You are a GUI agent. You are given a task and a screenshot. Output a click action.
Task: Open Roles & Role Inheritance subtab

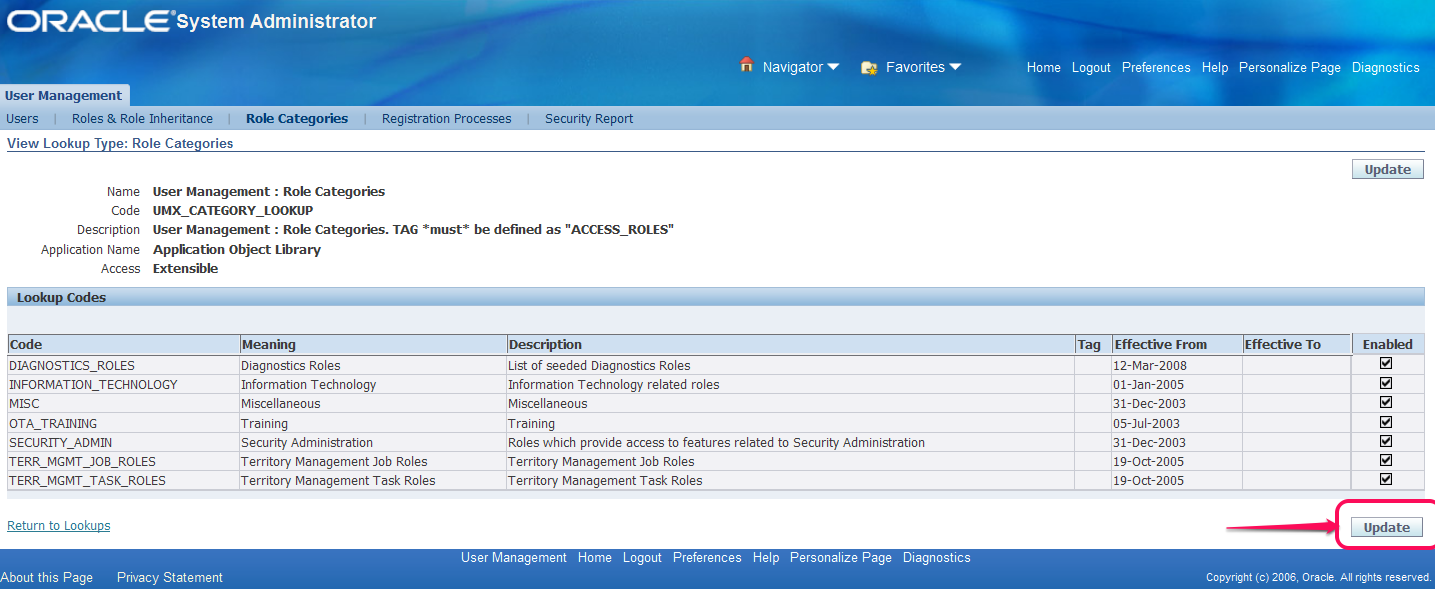pyautogui.click(x=142, y=119)
